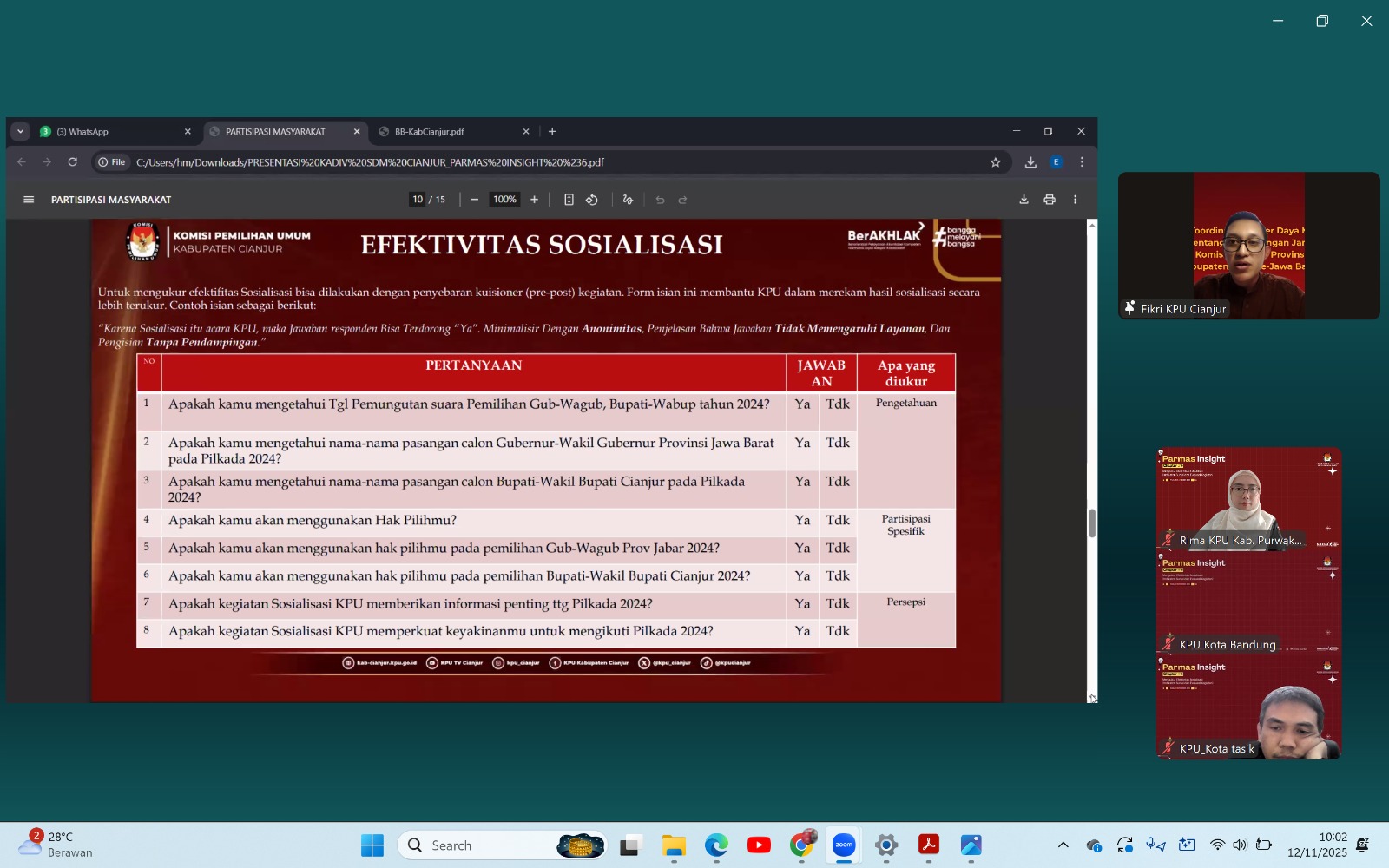Click the page number input field
This screenshot has width=1389, height=868.
click(418, 200)
